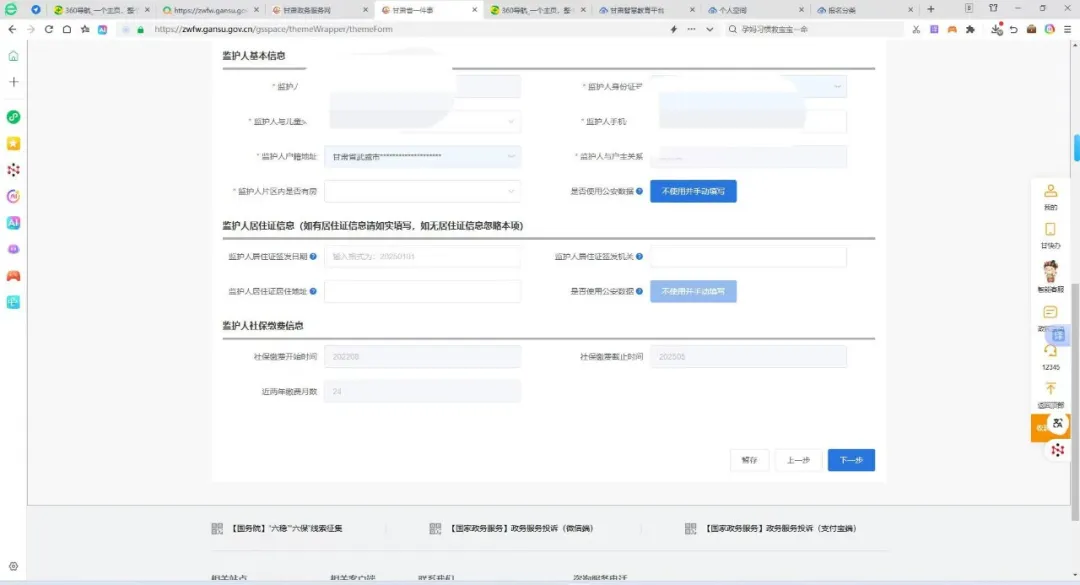Screen dimensions: 1080x585
Task: Open the 智能客服 assistant avatar
Action: coord(1050,270)
